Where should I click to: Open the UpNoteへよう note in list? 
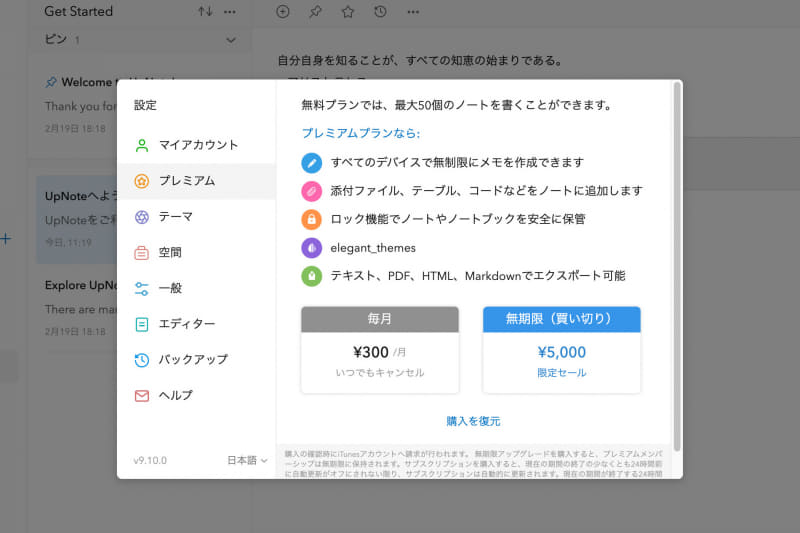pos(77,219)
